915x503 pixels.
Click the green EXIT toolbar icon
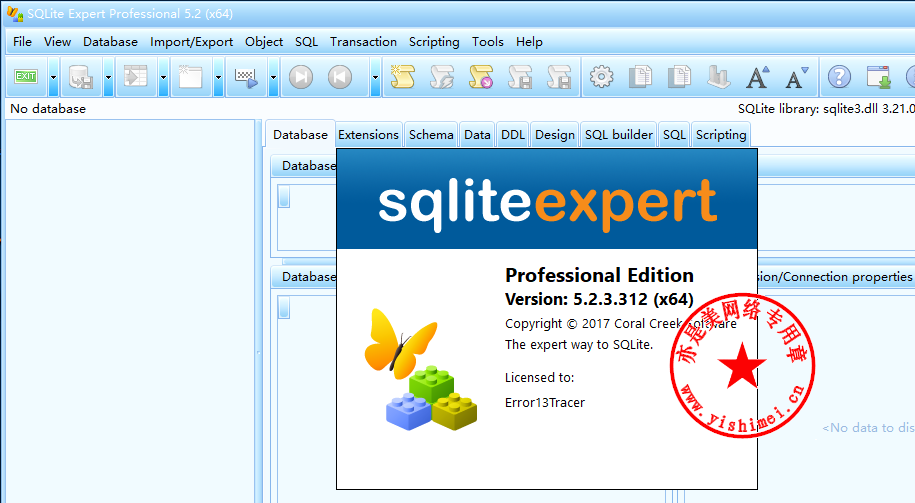click(26, 76)
